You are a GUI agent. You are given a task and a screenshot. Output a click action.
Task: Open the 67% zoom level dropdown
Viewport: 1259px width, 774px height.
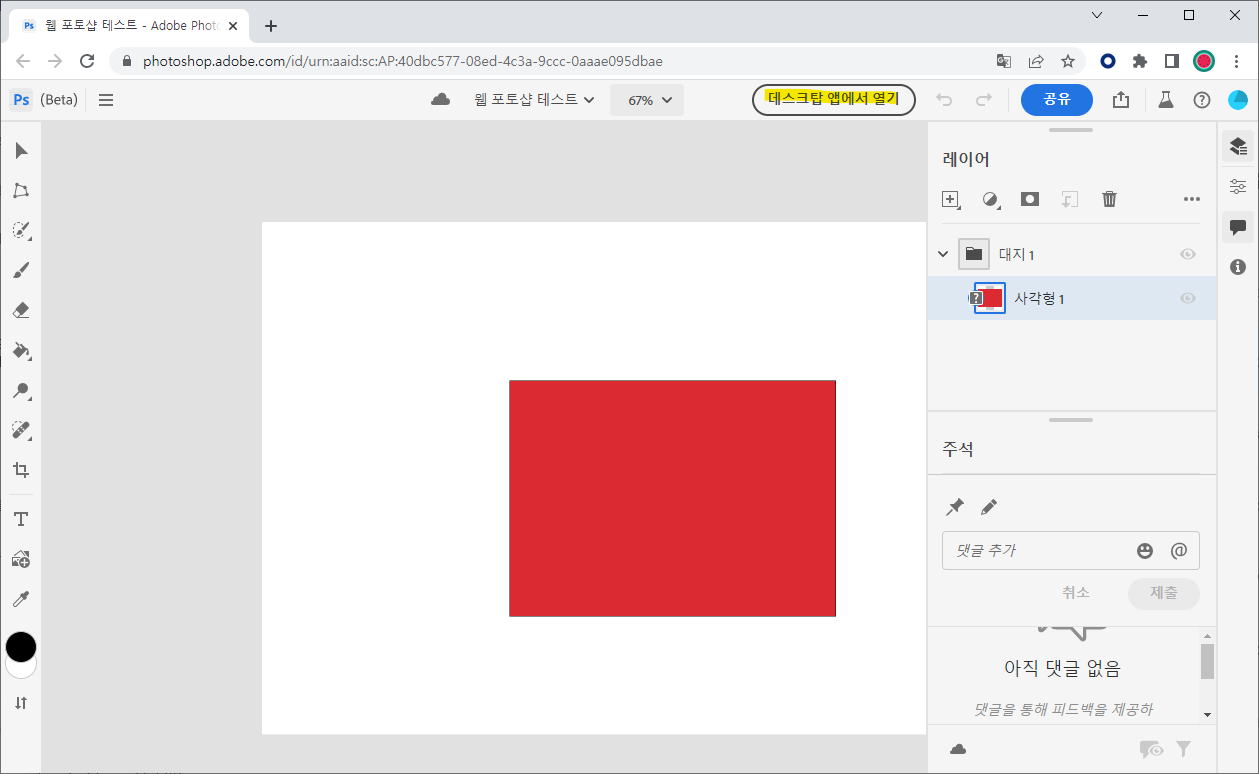[646, 100]
